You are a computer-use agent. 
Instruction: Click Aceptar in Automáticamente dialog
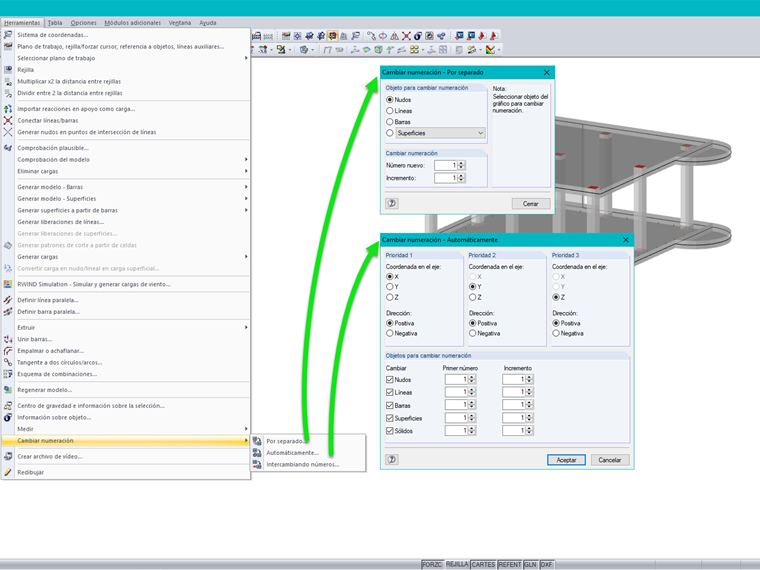coord(566,459)
